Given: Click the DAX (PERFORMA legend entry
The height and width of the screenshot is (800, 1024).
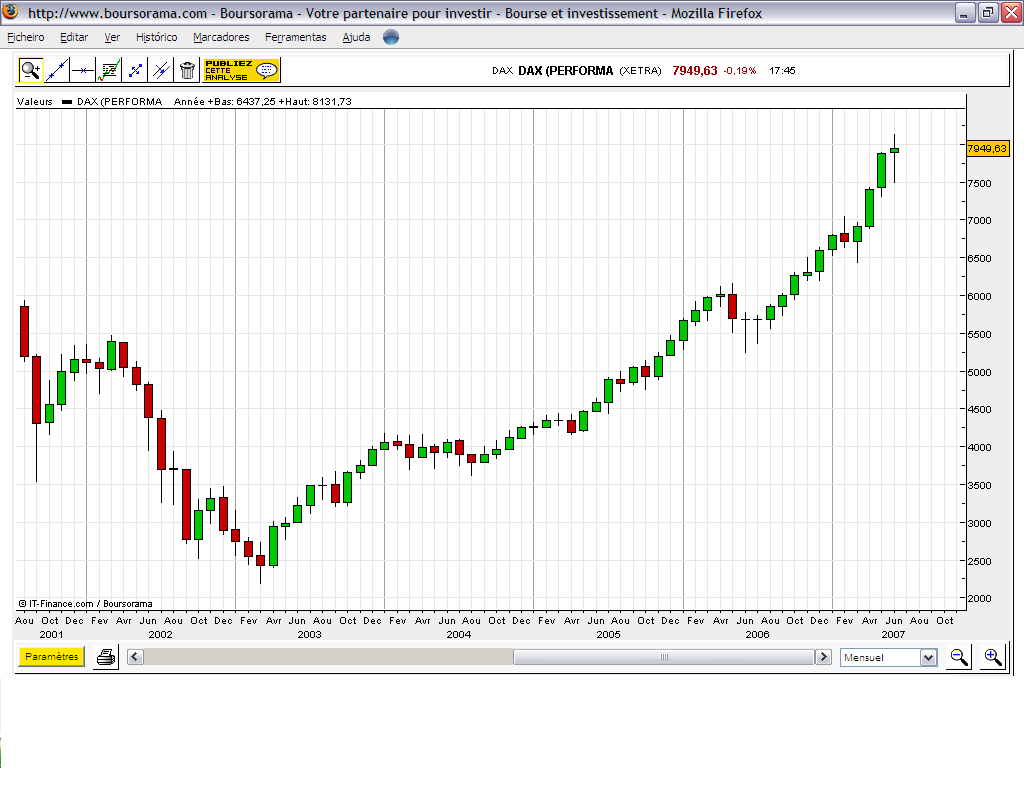Looking at the screenshot, I should point(120,101).
